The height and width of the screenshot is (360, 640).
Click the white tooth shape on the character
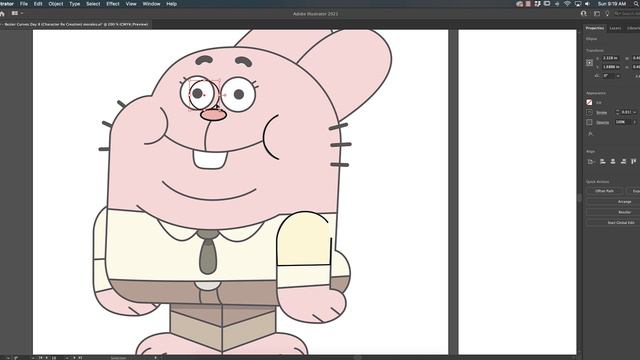210,160
